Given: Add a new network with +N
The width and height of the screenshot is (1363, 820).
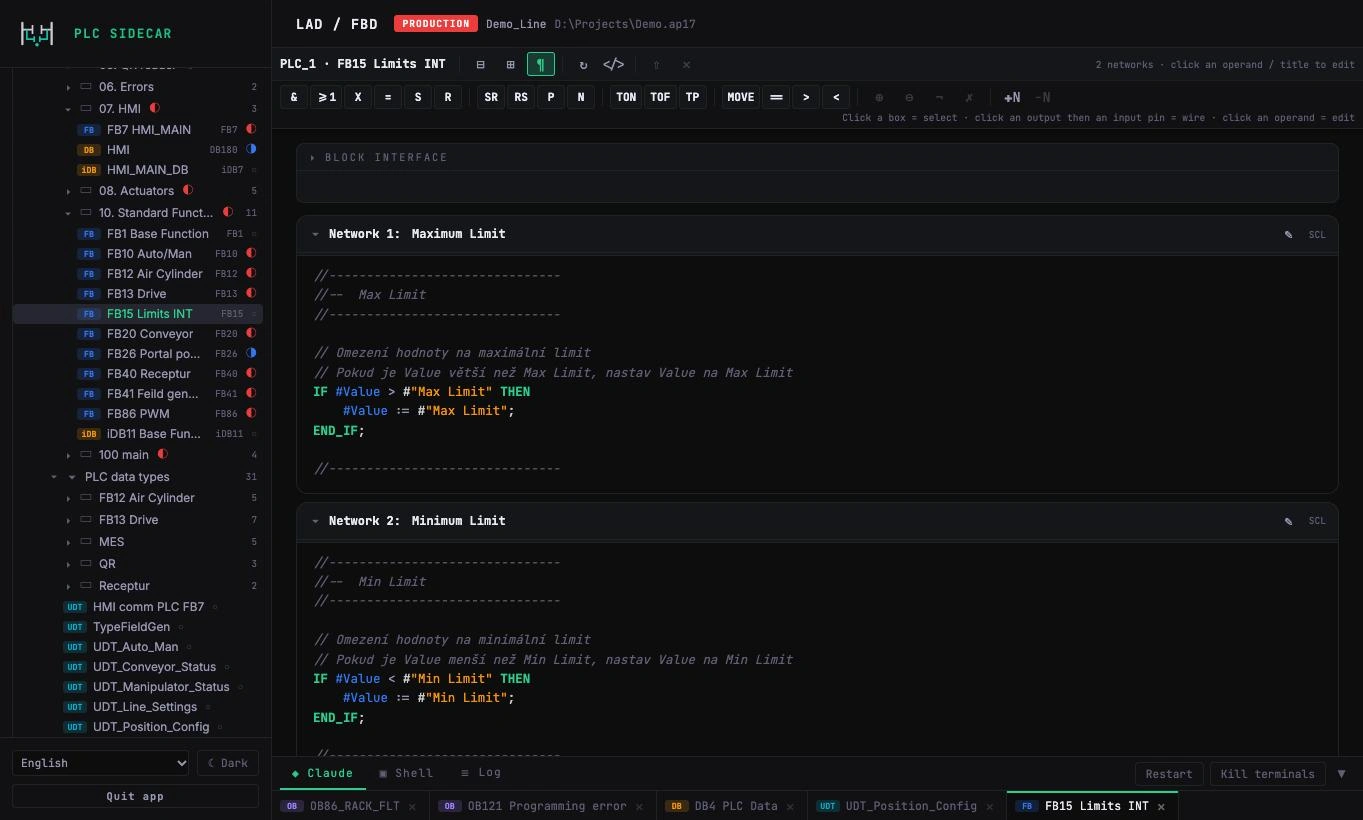Looking at the screenshot, I should click(x=1012, y=97).
